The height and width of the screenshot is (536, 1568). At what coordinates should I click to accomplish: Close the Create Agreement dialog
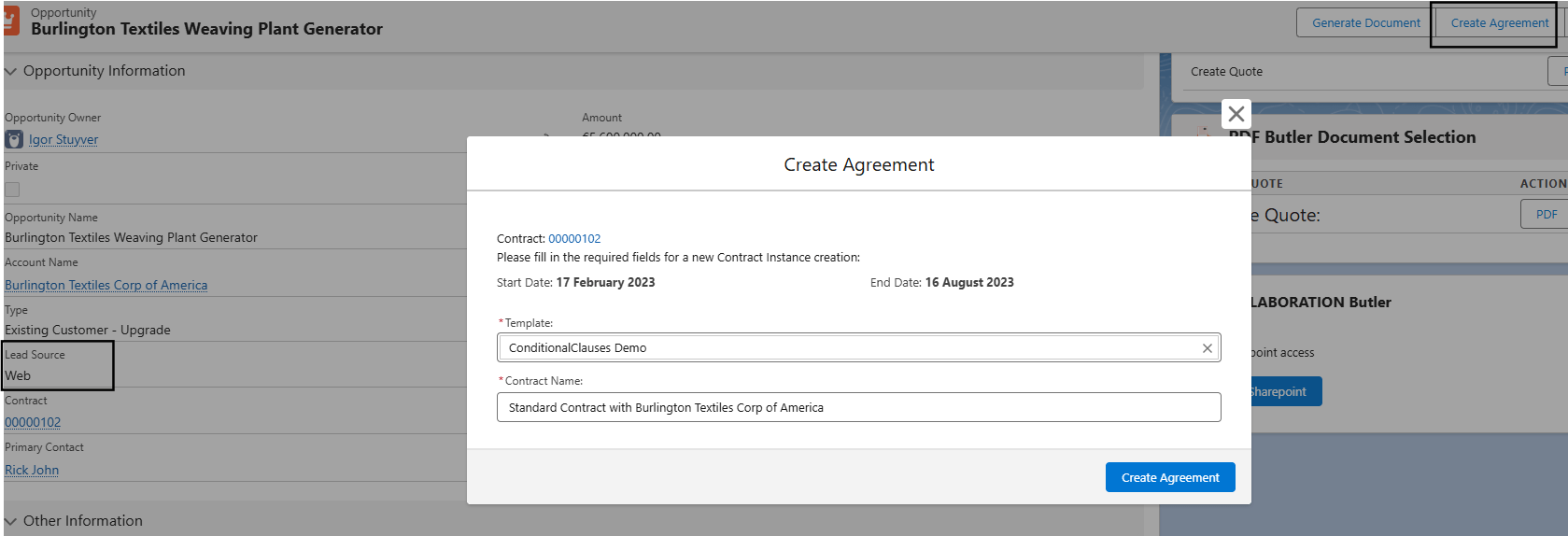[1236, 114]
